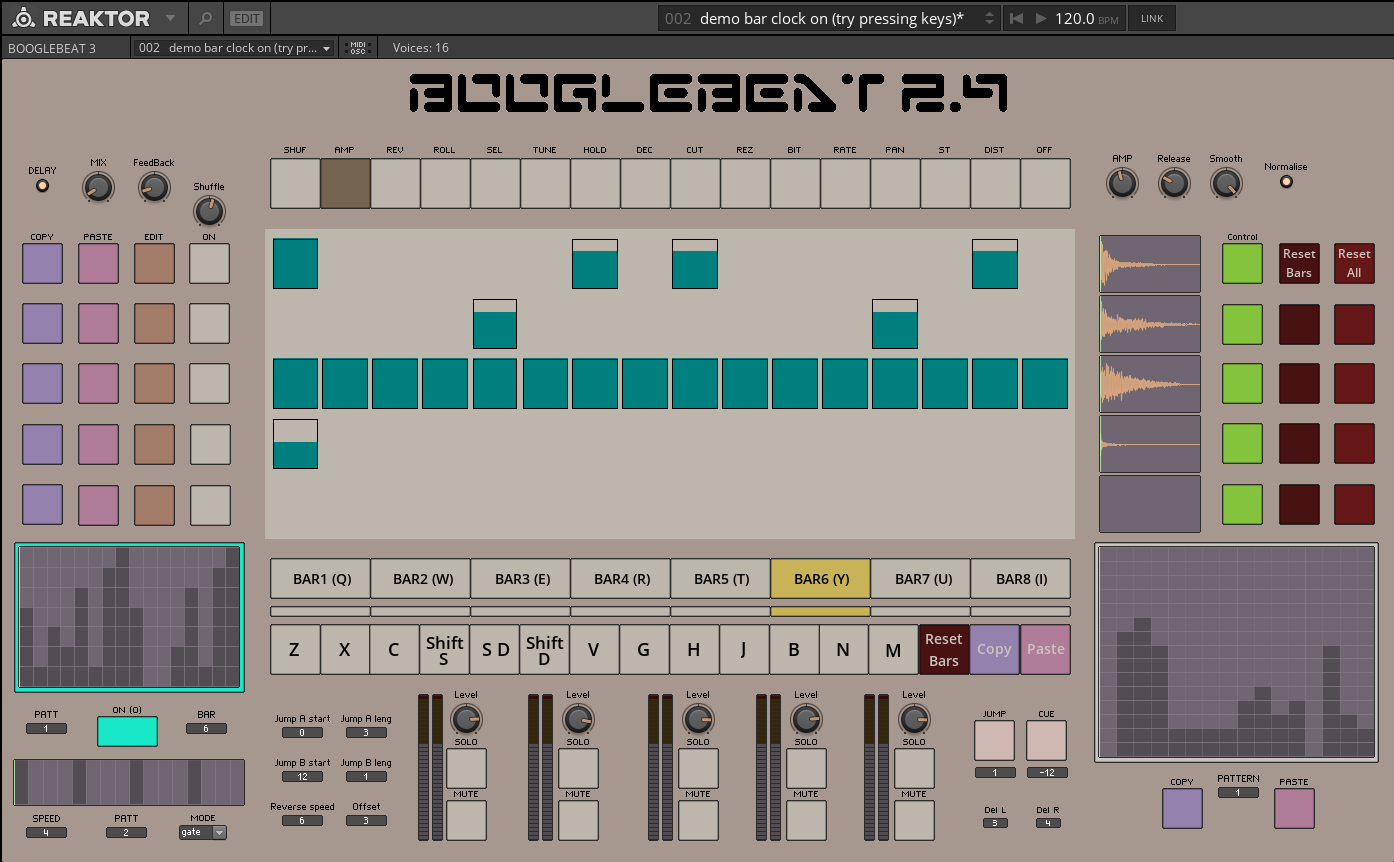Select the SHUF parameter tab
Viewport: 1394px width, 862px height.
coord(295,183)
